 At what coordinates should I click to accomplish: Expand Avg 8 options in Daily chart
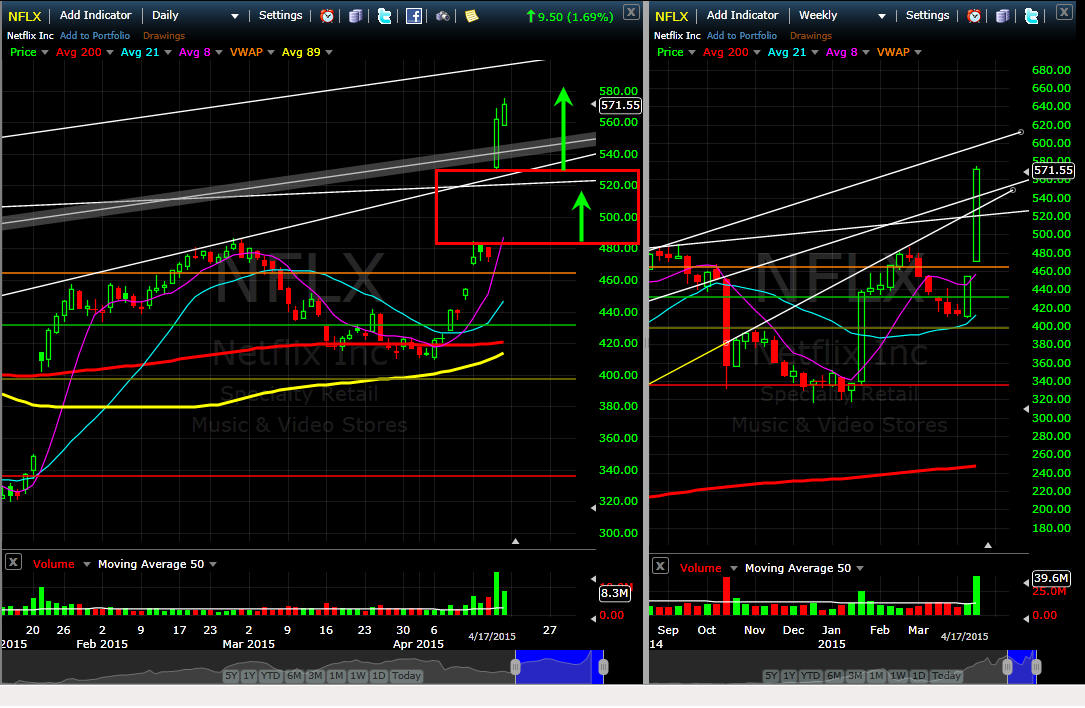point(219,53)
